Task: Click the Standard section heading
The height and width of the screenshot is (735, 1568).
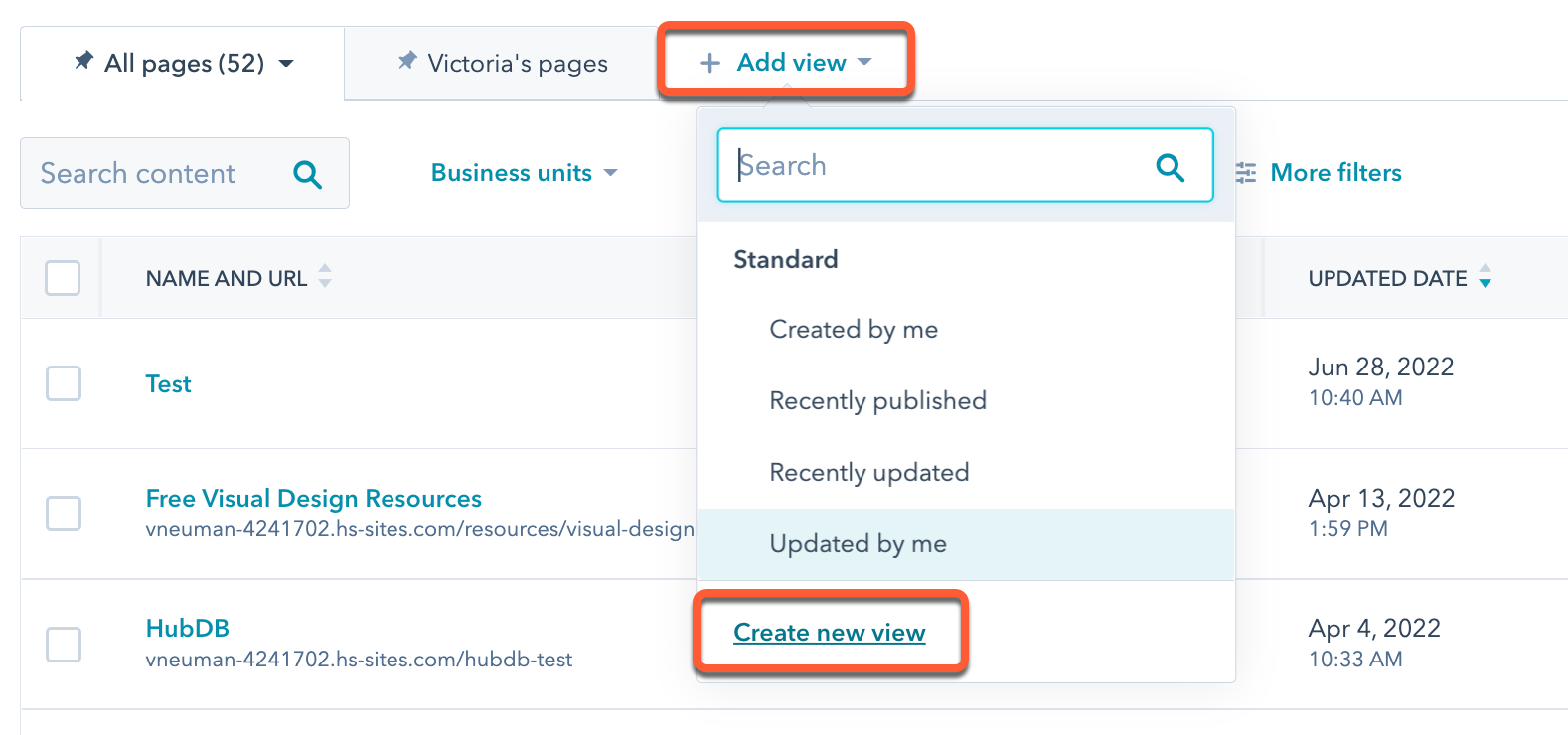Action: tap(786, 259)
